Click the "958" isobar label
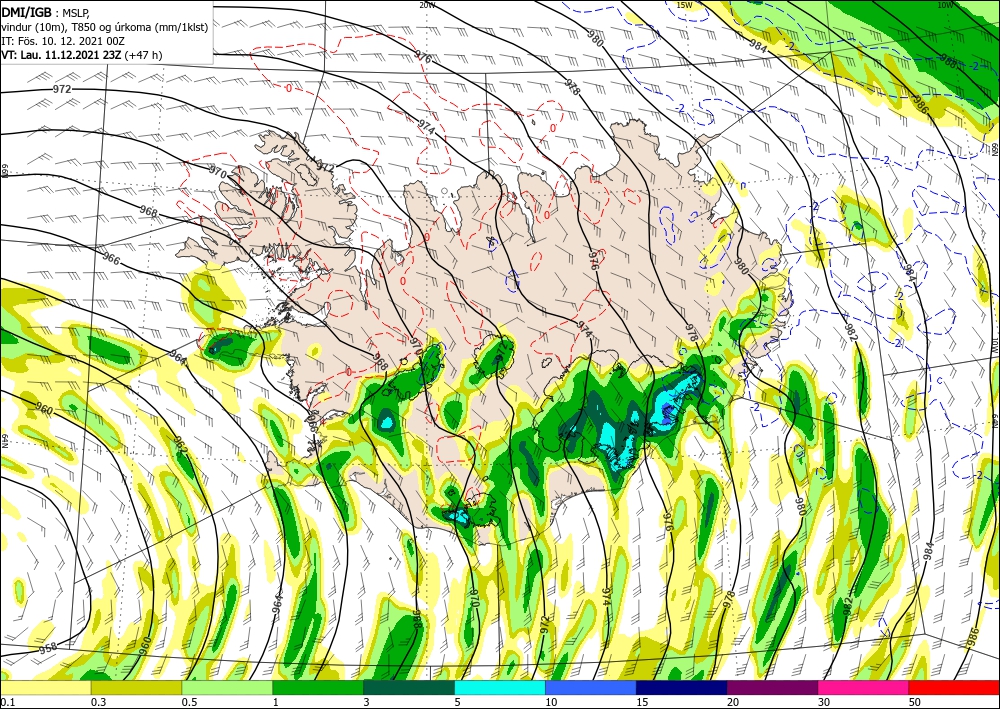The height and width of the screenshot is (709, 1000). (x=48, y=648)
